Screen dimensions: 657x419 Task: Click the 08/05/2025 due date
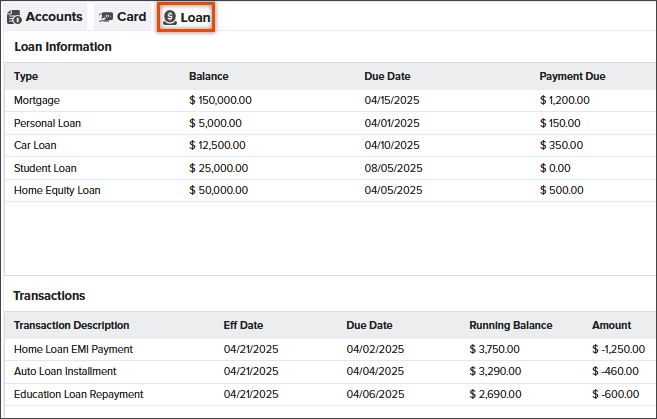(393, 168)
